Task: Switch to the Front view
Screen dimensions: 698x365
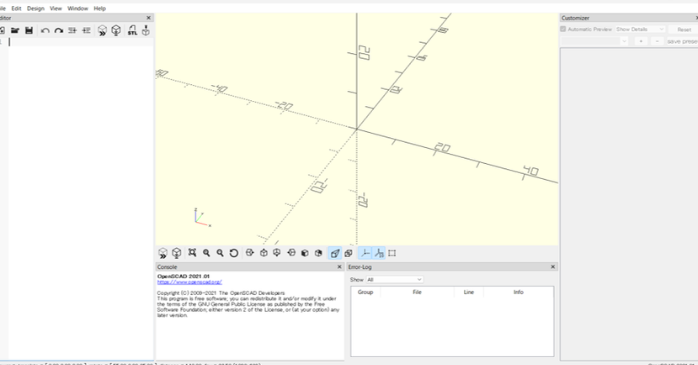Action: (305, 253)
